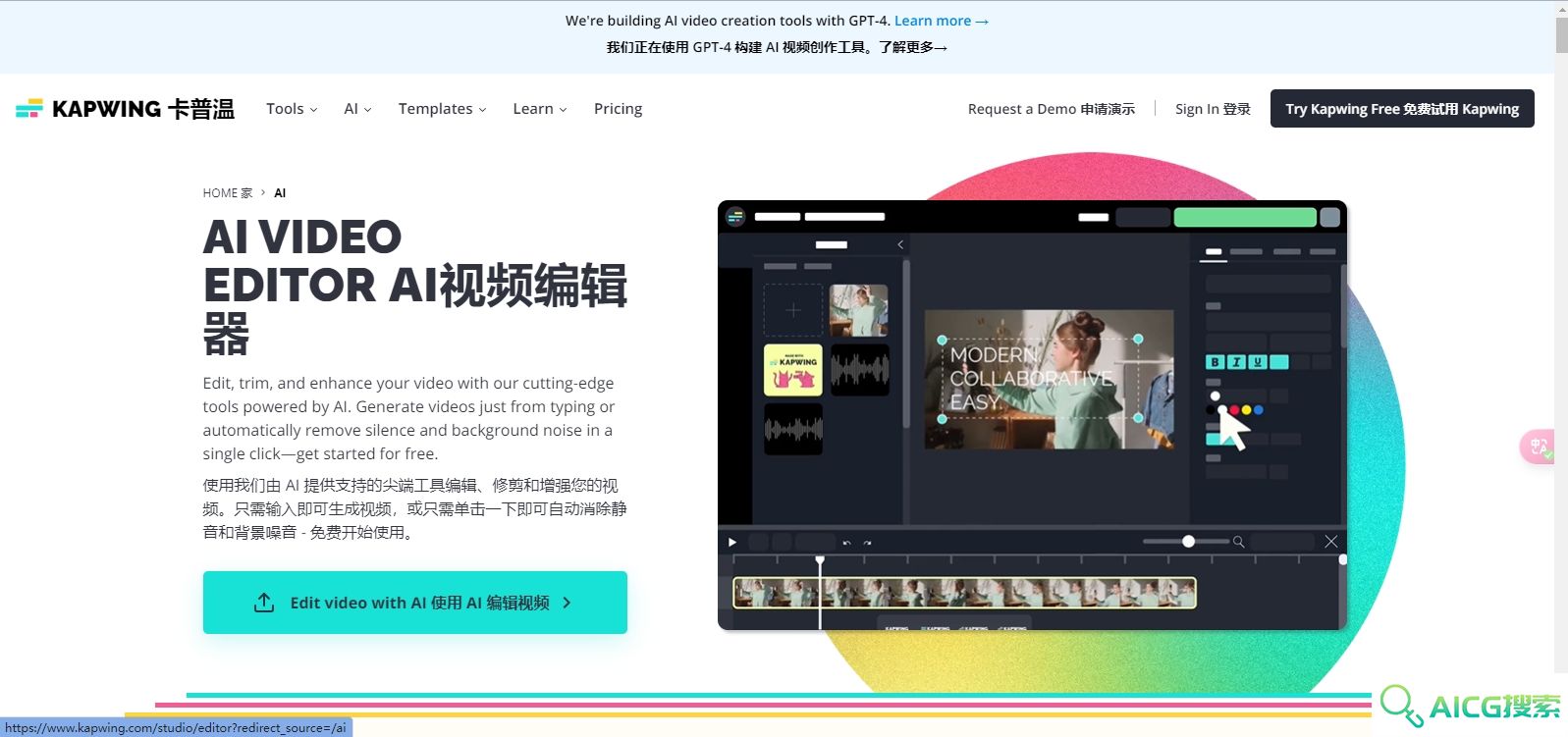Click the Kapwing logo icon

29,109
